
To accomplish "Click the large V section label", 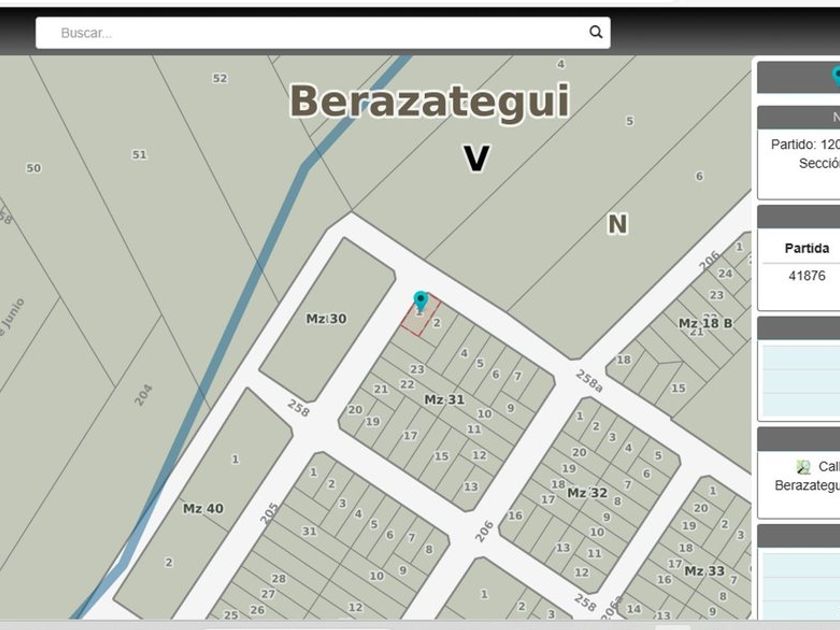I will 476,159.
